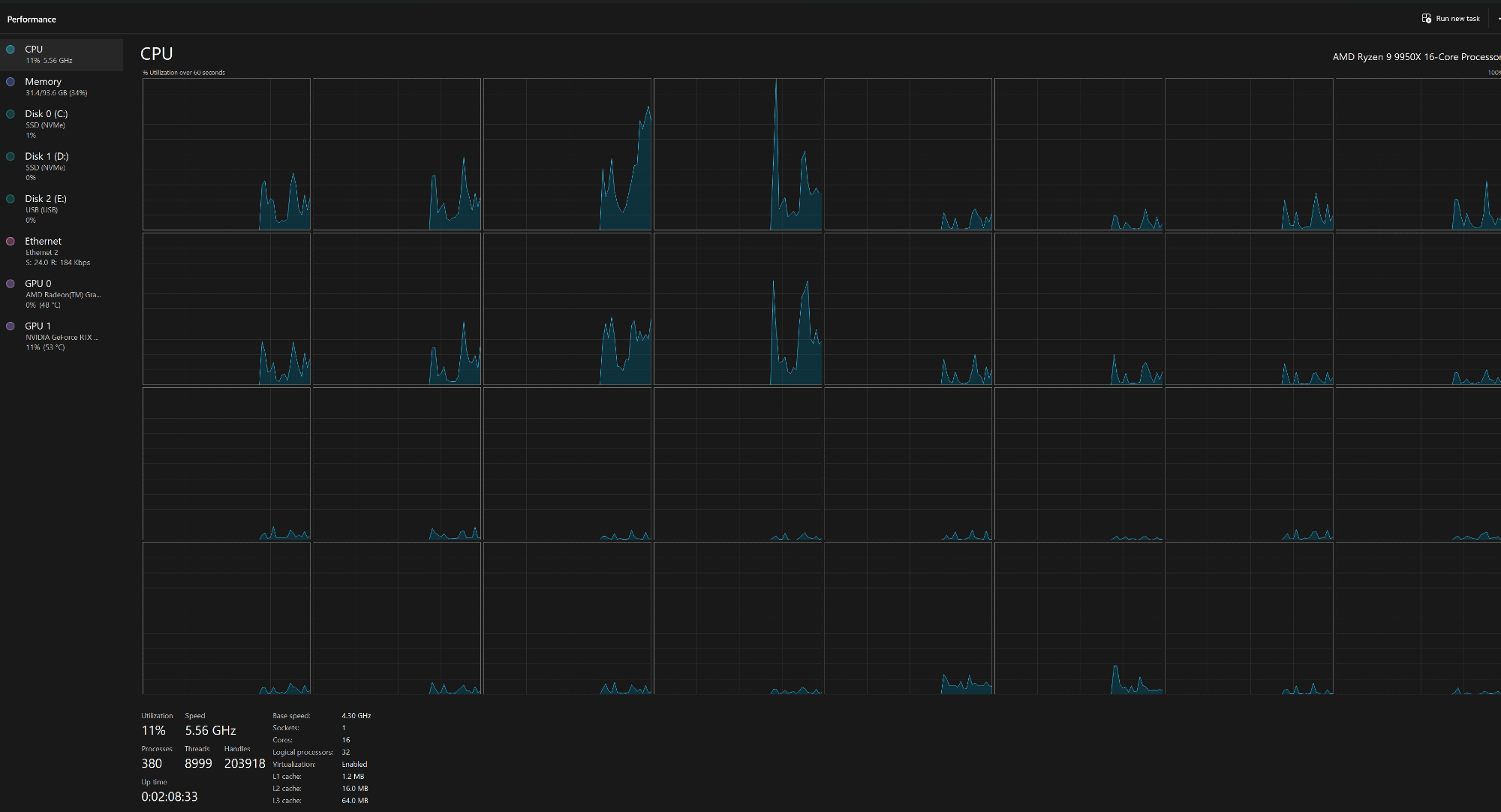Click the Performance page title
The height and width of the screenshot is (812, 1501).
click(x=32, y=20)
